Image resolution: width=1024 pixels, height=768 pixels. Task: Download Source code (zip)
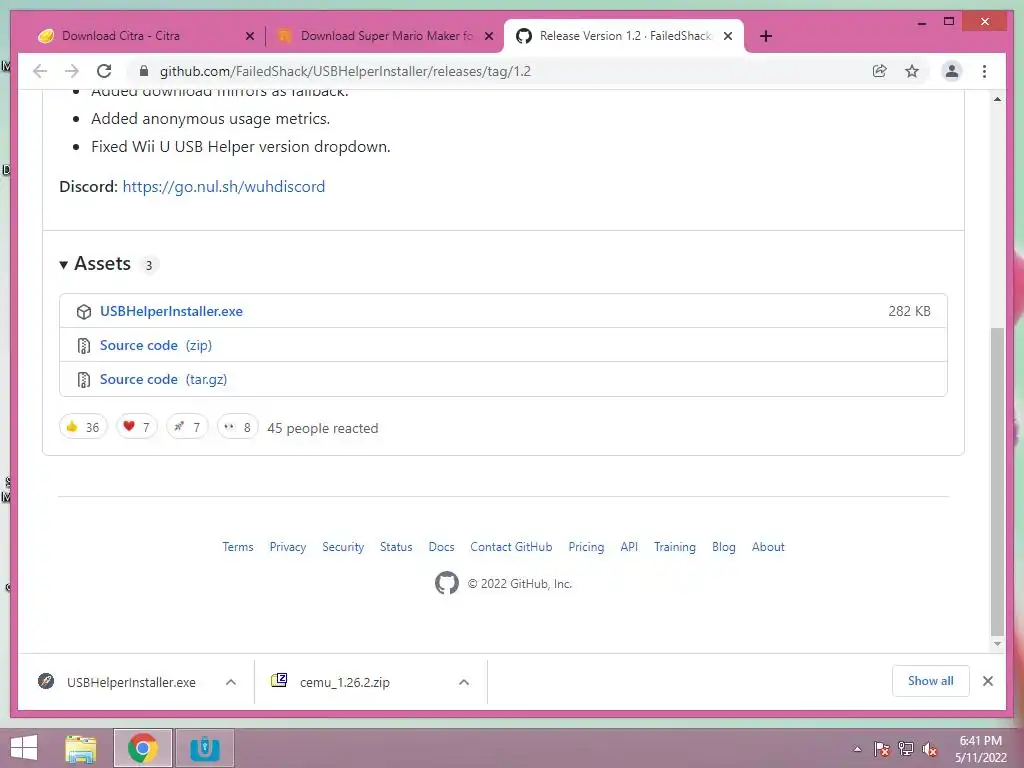[155, 345]
